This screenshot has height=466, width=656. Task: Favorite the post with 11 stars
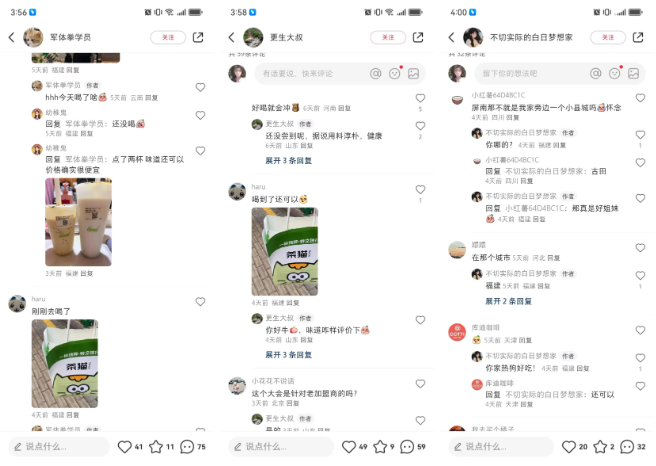pos(156,446)
